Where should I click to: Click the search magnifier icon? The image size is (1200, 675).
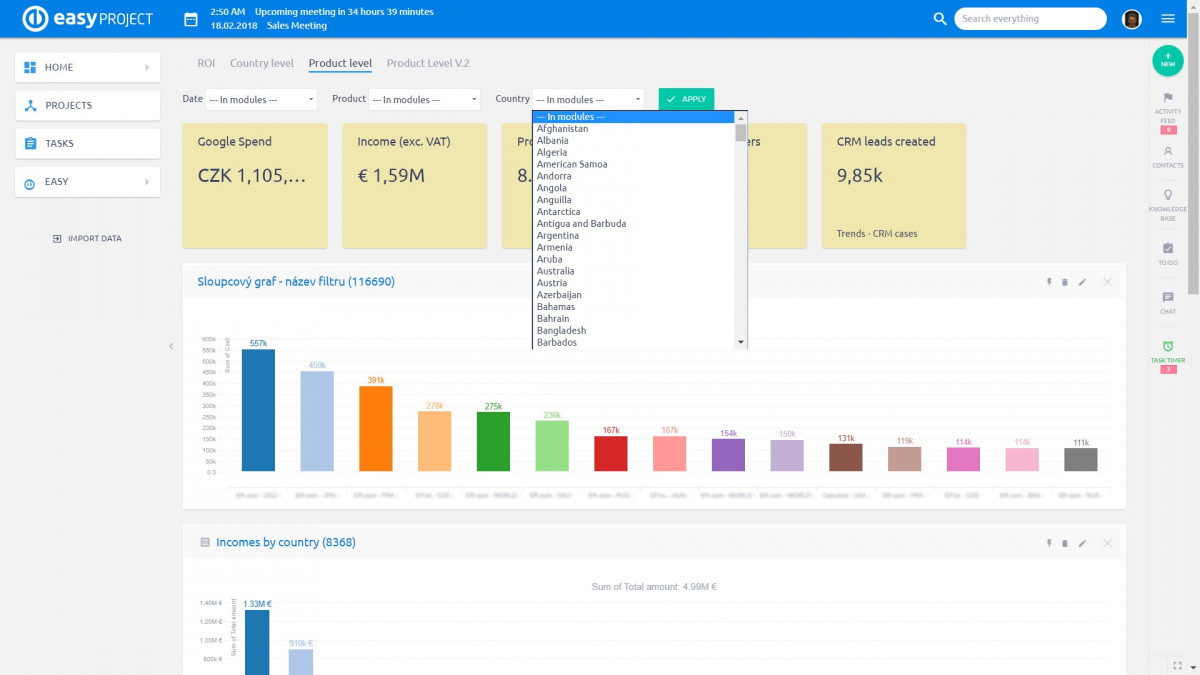point(939,18)
